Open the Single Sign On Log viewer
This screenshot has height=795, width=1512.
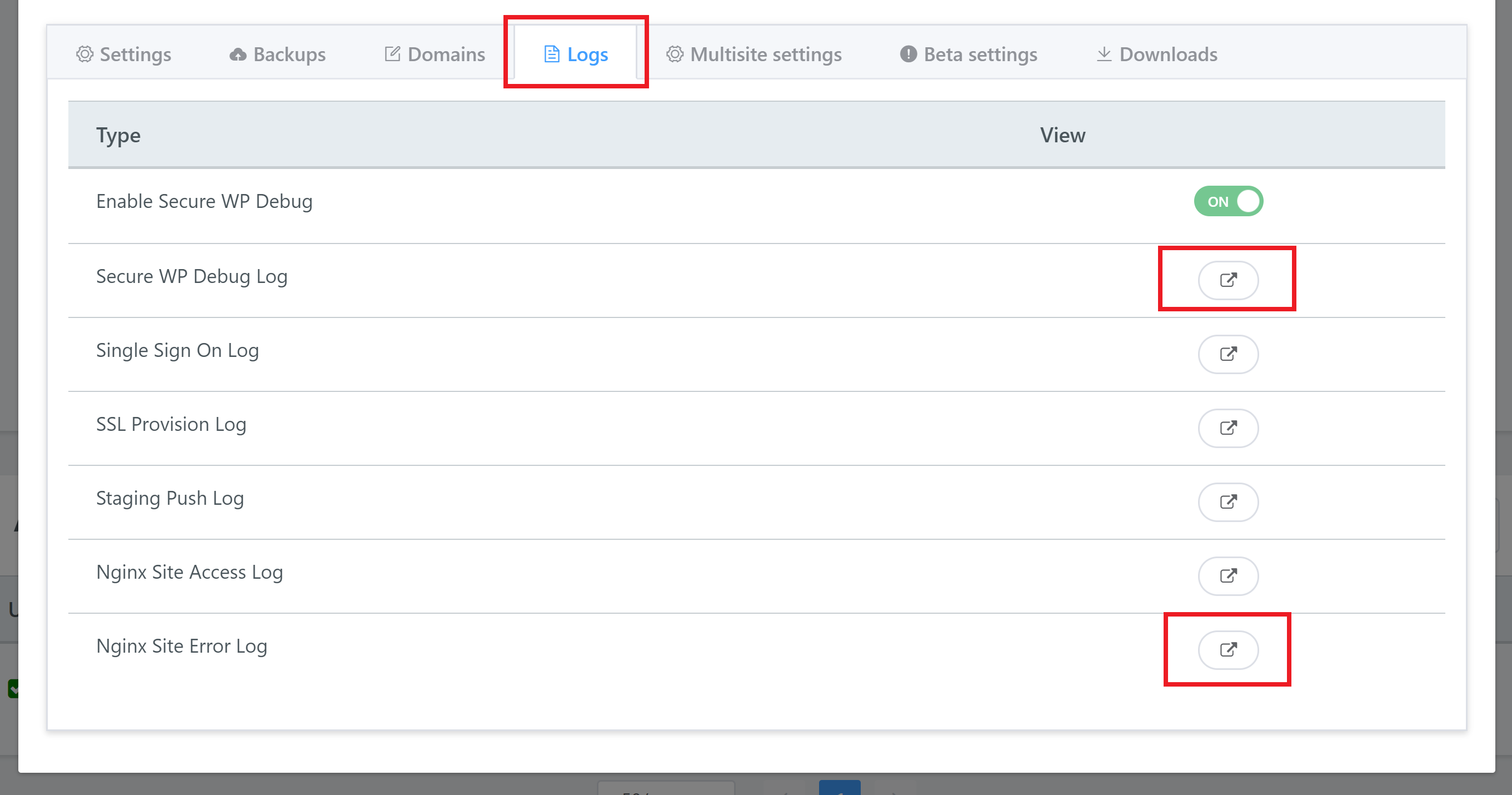click(1228, 354)
